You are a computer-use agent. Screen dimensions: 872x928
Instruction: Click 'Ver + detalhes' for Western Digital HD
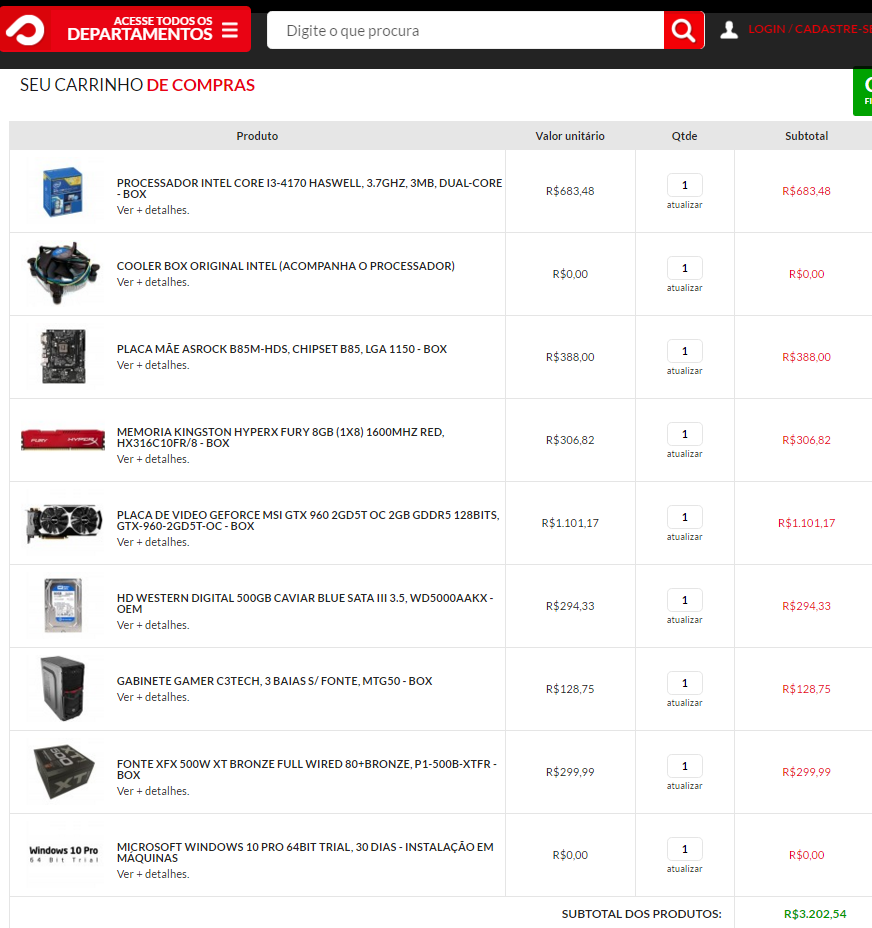[153, 625]
